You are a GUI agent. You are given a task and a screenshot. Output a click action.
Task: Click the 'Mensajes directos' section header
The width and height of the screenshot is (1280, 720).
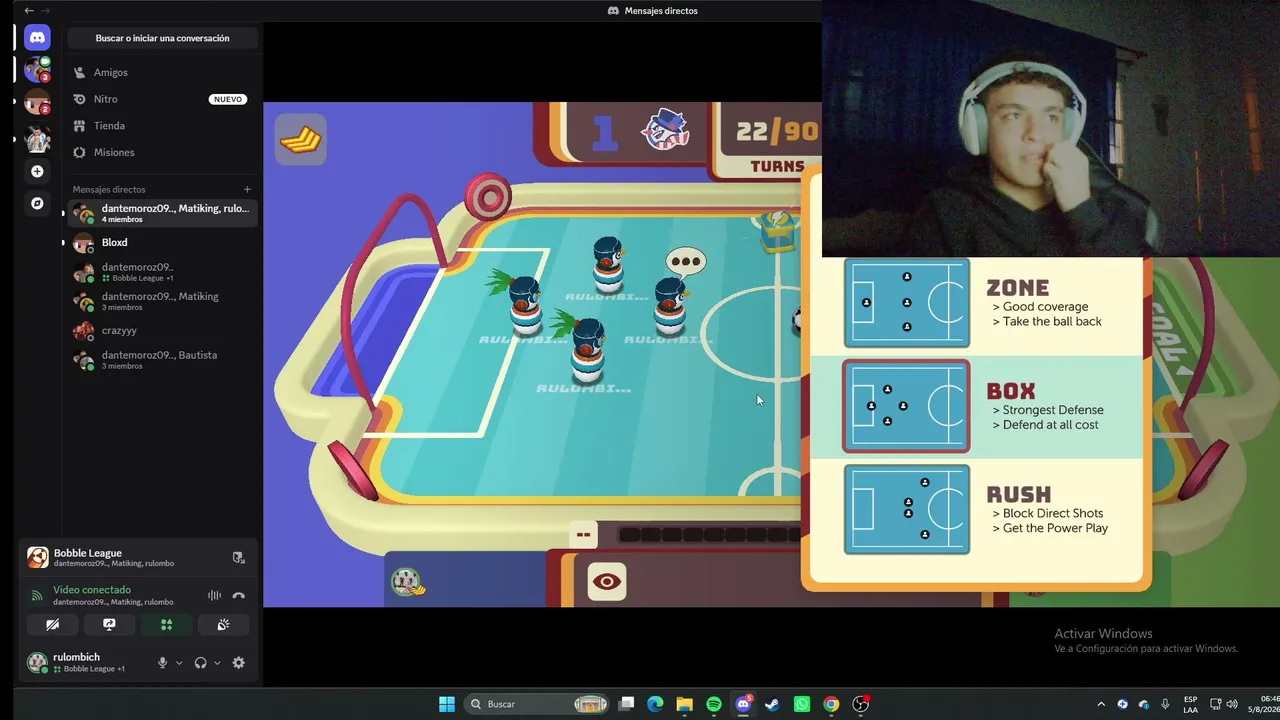[x=109, y=189]
